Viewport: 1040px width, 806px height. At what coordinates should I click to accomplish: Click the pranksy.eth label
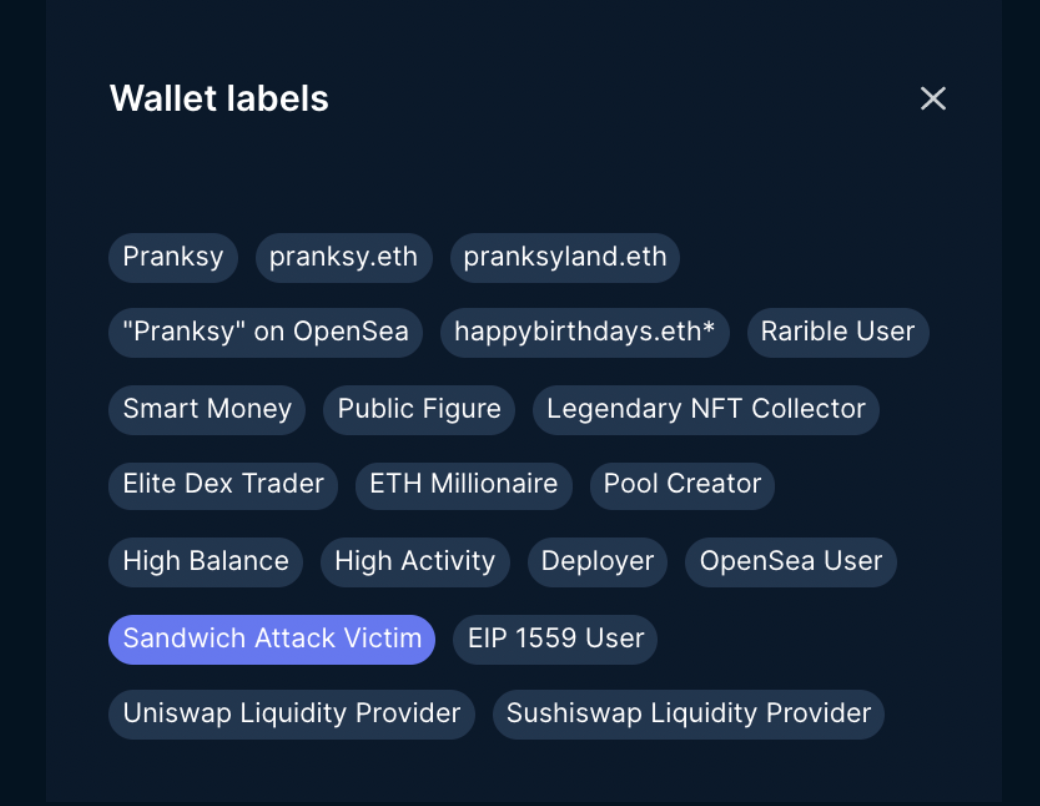tap(344, 257)
